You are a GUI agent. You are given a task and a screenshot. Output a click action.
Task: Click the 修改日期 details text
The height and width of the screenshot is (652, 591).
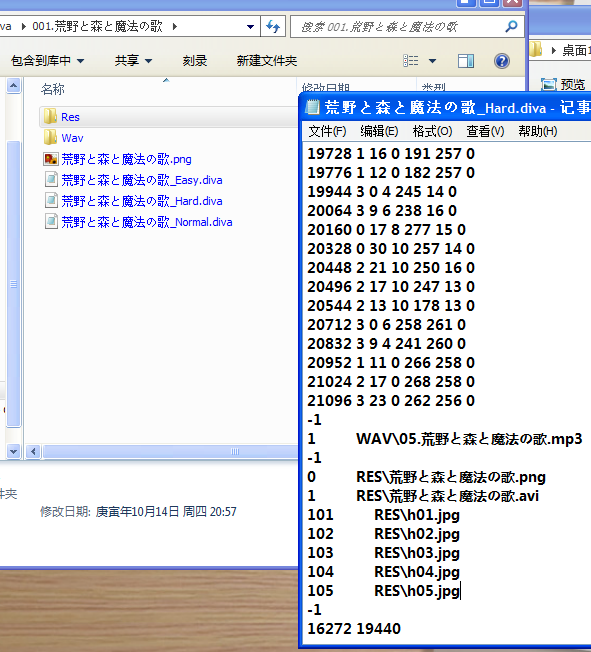pyautogui.click(x=138, y=511)
